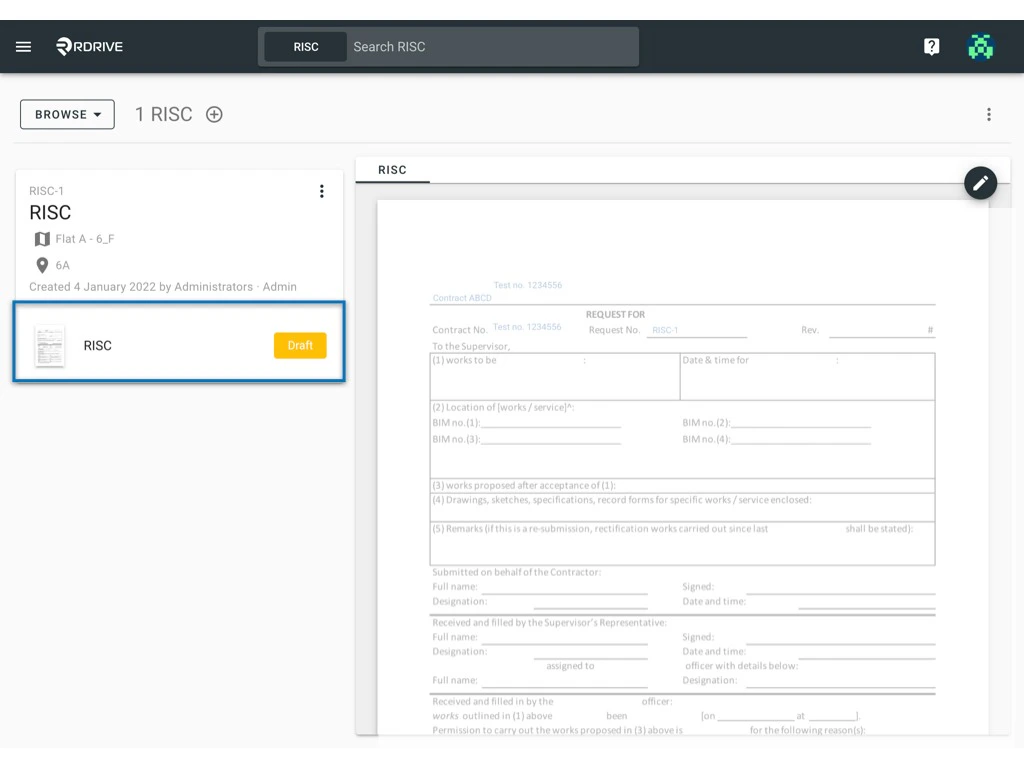Open the overflow menu near the page heading

(989, 114)
